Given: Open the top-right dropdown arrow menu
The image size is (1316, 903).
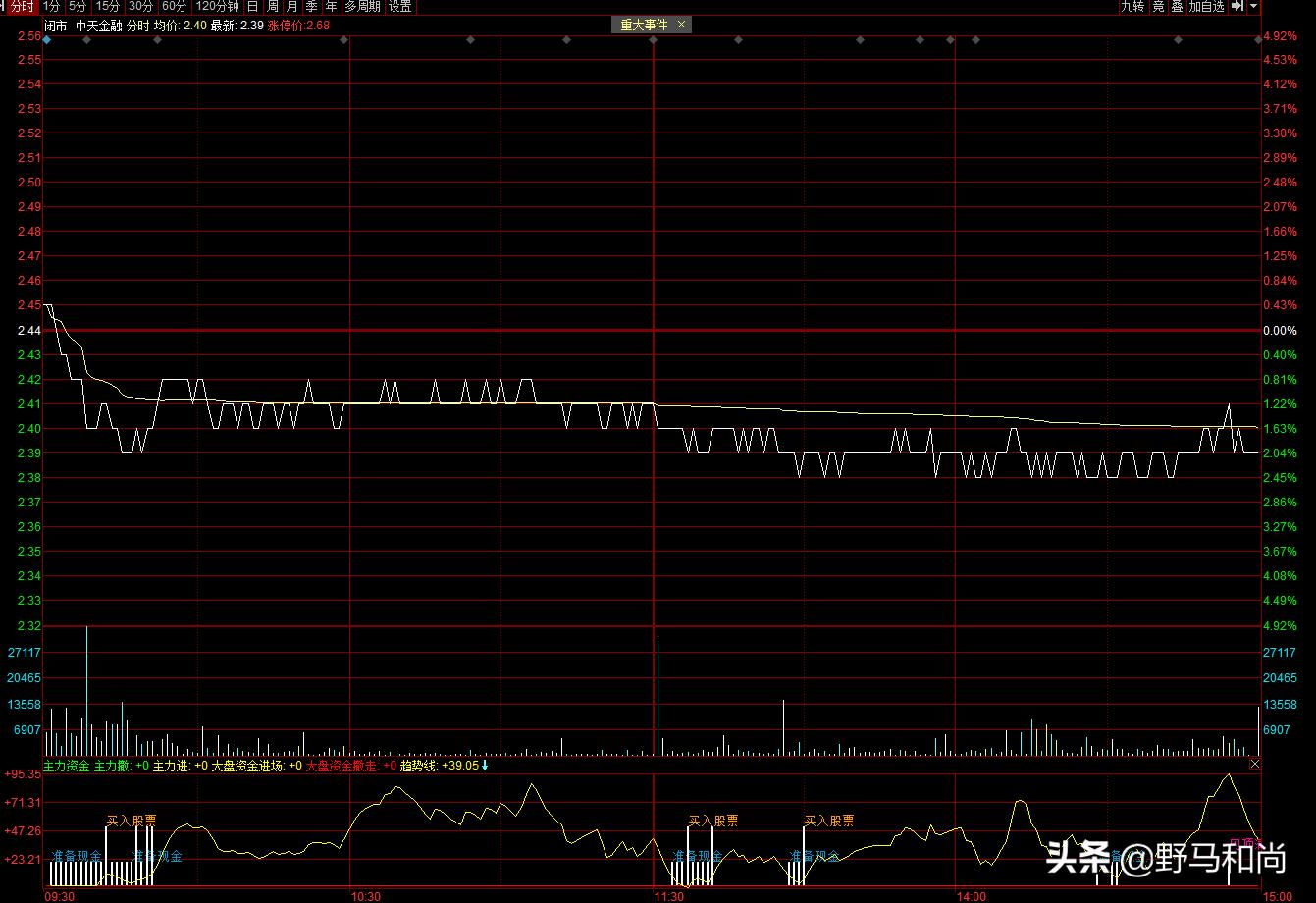Looking at the screenshot, I should (x=1253, y=7).
